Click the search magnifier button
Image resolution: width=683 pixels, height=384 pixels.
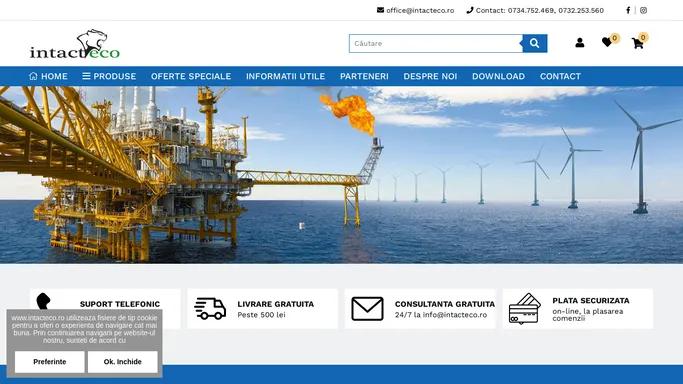534,43
